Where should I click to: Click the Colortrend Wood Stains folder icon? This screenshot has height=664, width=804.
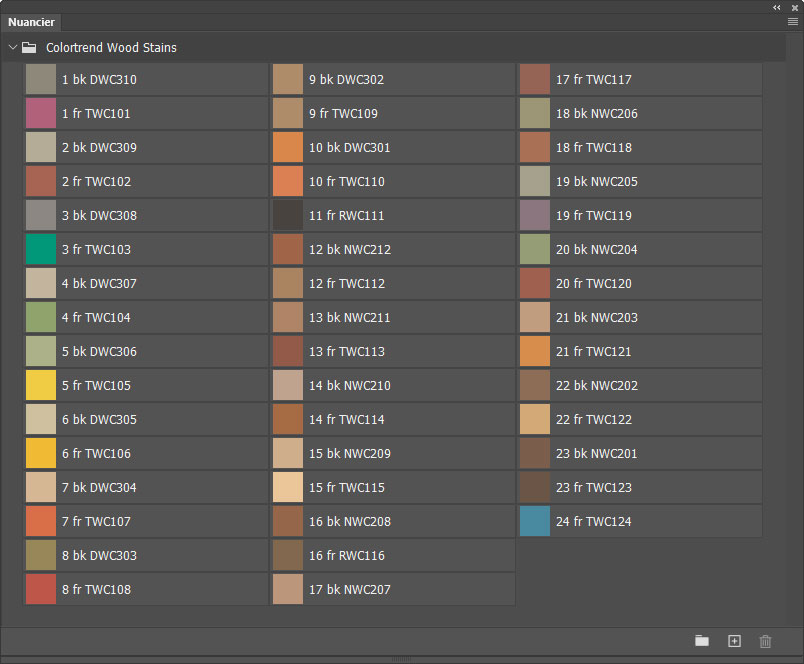point(29,48)
